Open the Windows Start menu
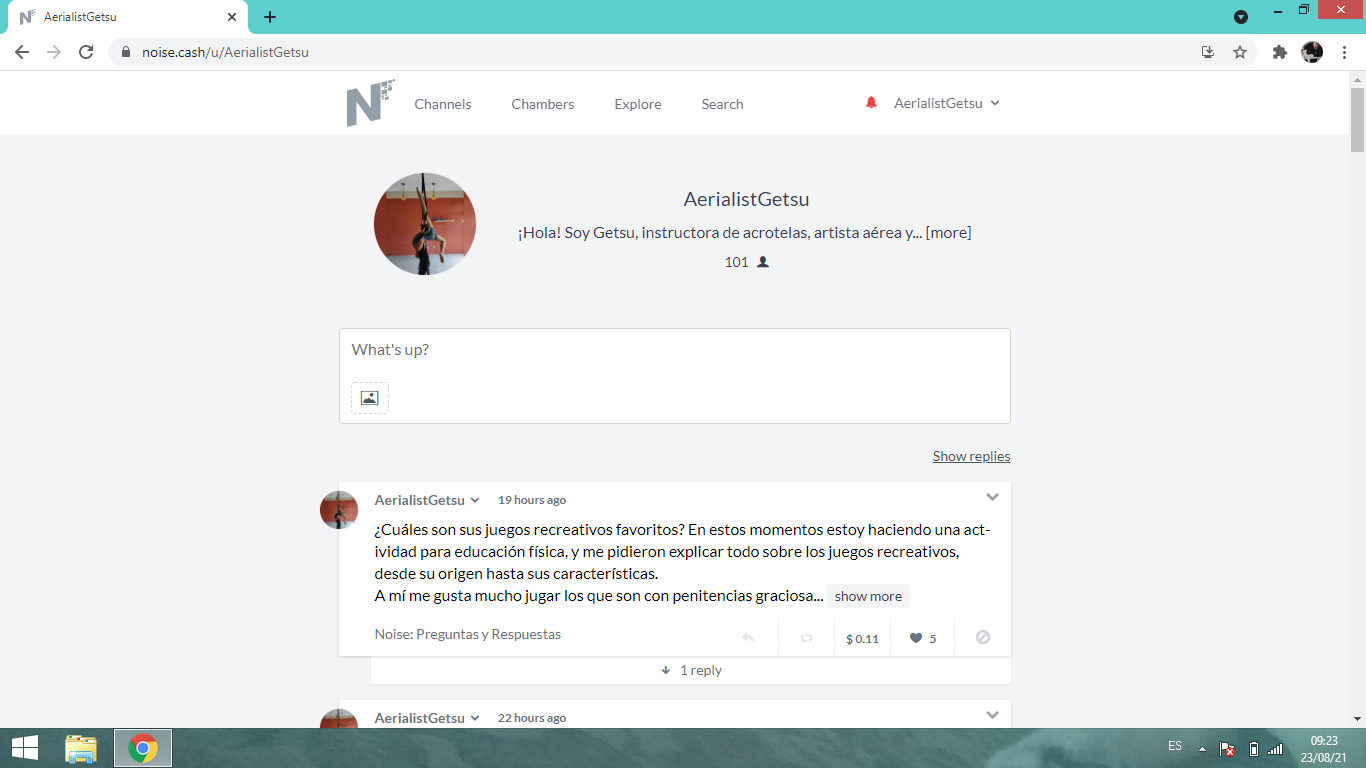Image resolution: width=1366 pixels, height=768 pixels. 25,748
